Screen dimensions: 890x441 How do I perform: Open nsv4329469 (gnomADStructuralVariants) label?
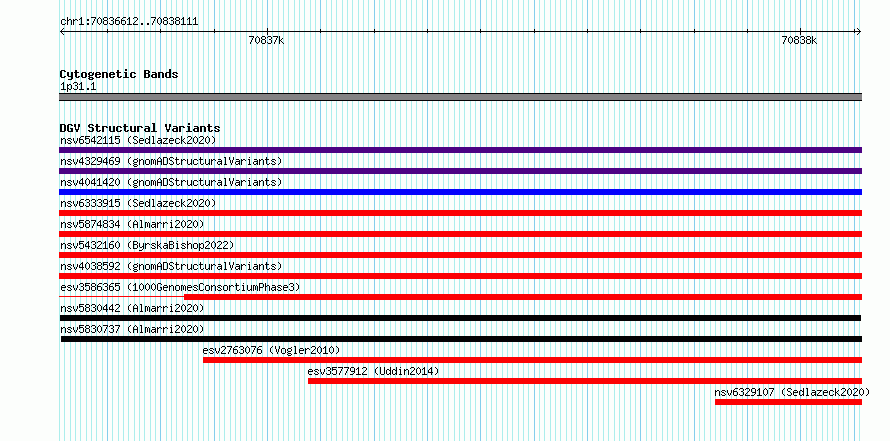[x=171, y=161]
